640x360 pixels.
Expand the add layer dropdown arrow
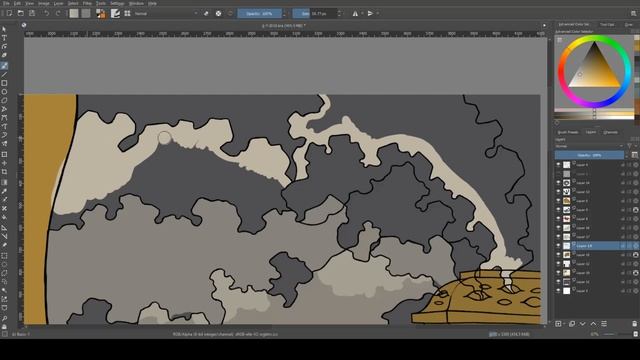564,324
